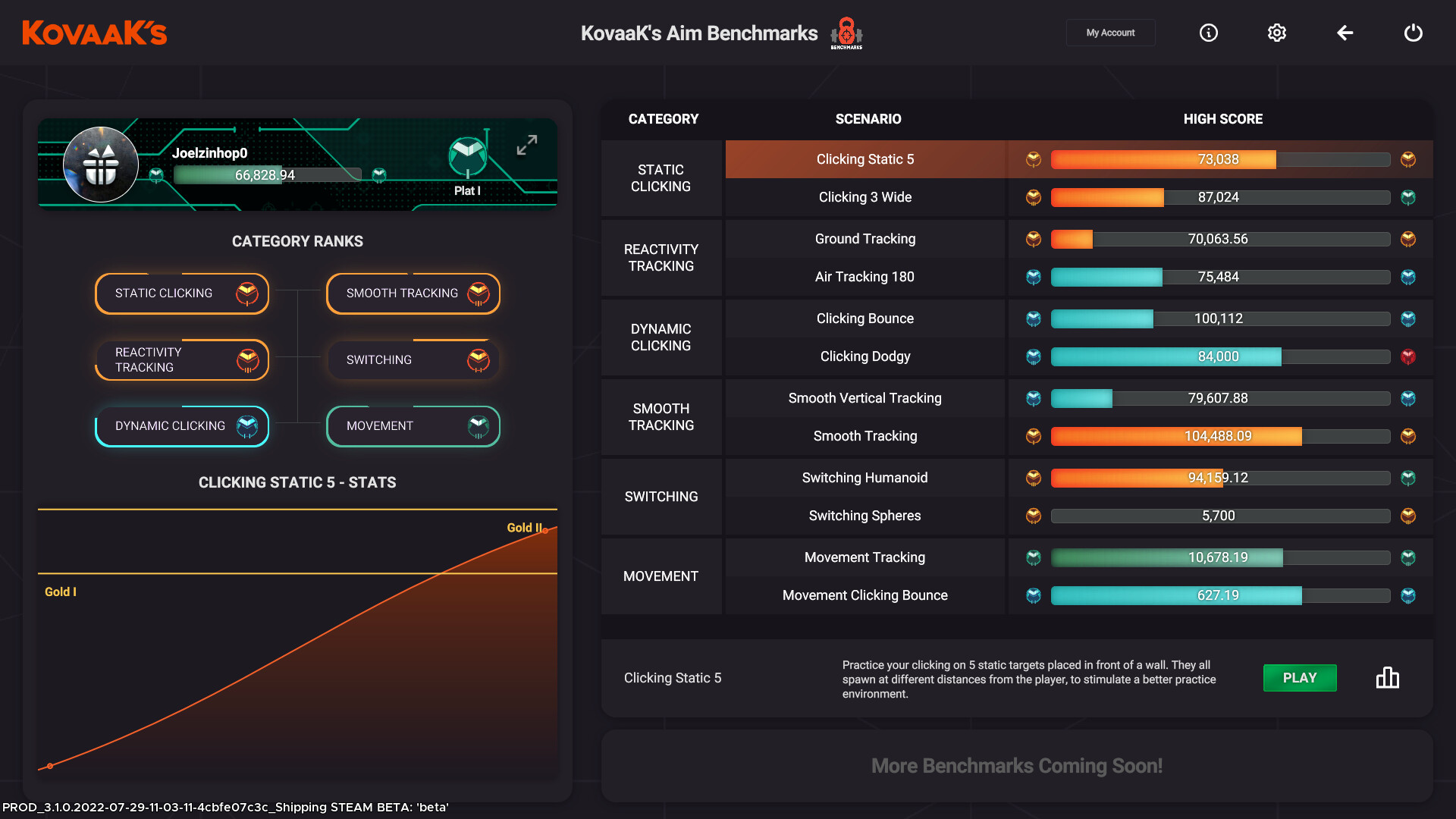Expand the Movement Tracking scenario details

click(x=864, y=557)
